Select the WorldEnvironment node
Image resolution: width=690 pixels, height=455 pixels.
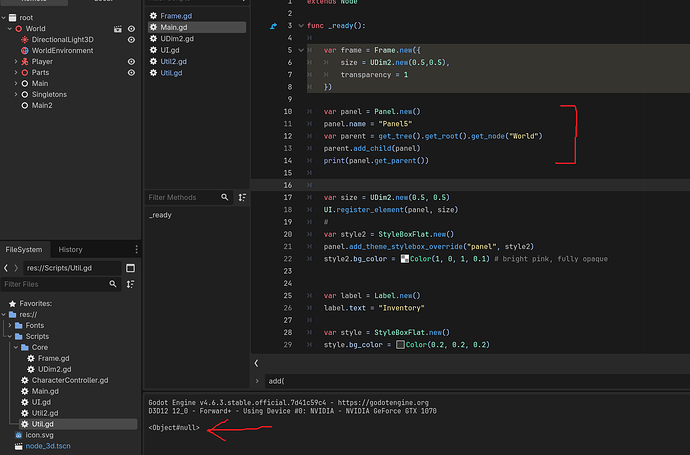click(x=62, y=51)
